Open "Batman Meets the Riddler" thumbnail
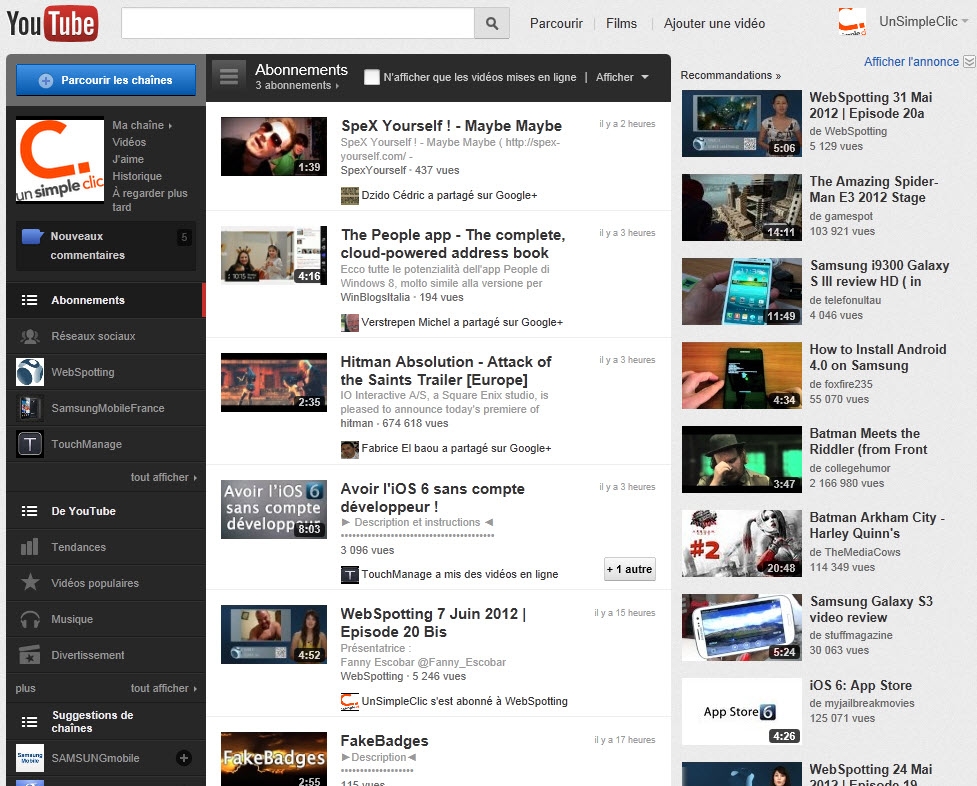The image size is (977, 786). point(741,459)
